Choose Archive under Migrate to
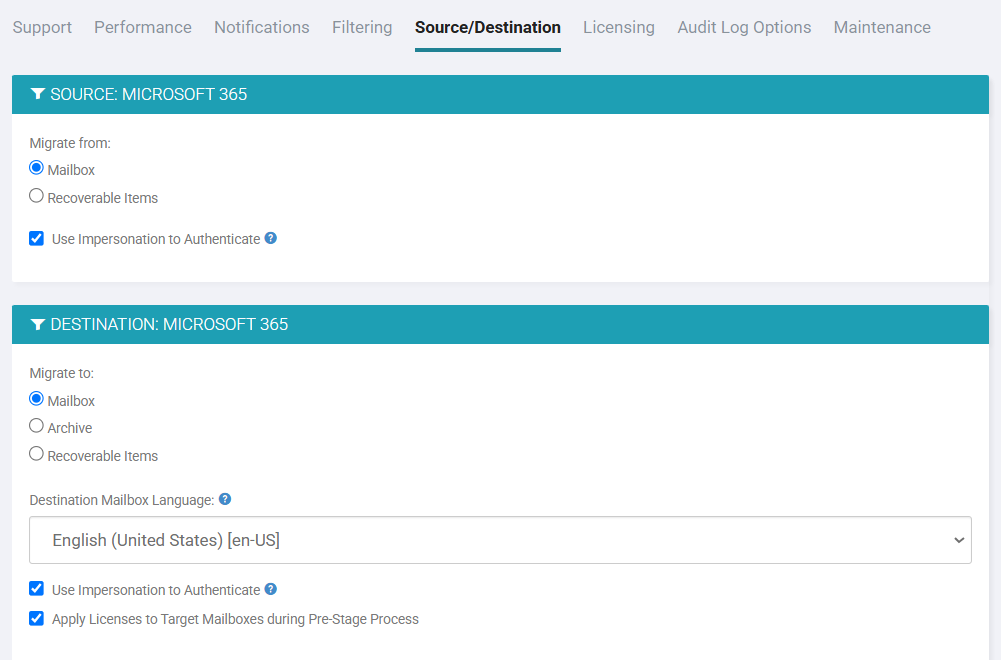This screenshot has width=1001, height=660. click(36, 426)
